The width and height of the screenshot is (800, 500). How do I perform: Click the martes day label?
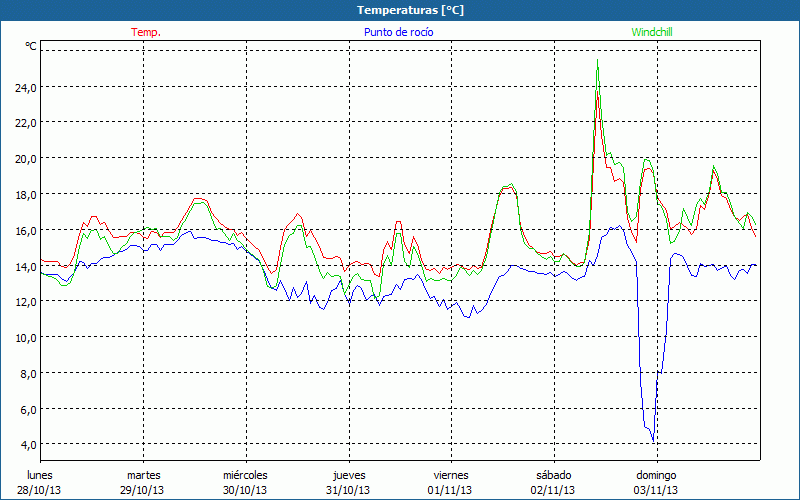(x=143, y=475)
